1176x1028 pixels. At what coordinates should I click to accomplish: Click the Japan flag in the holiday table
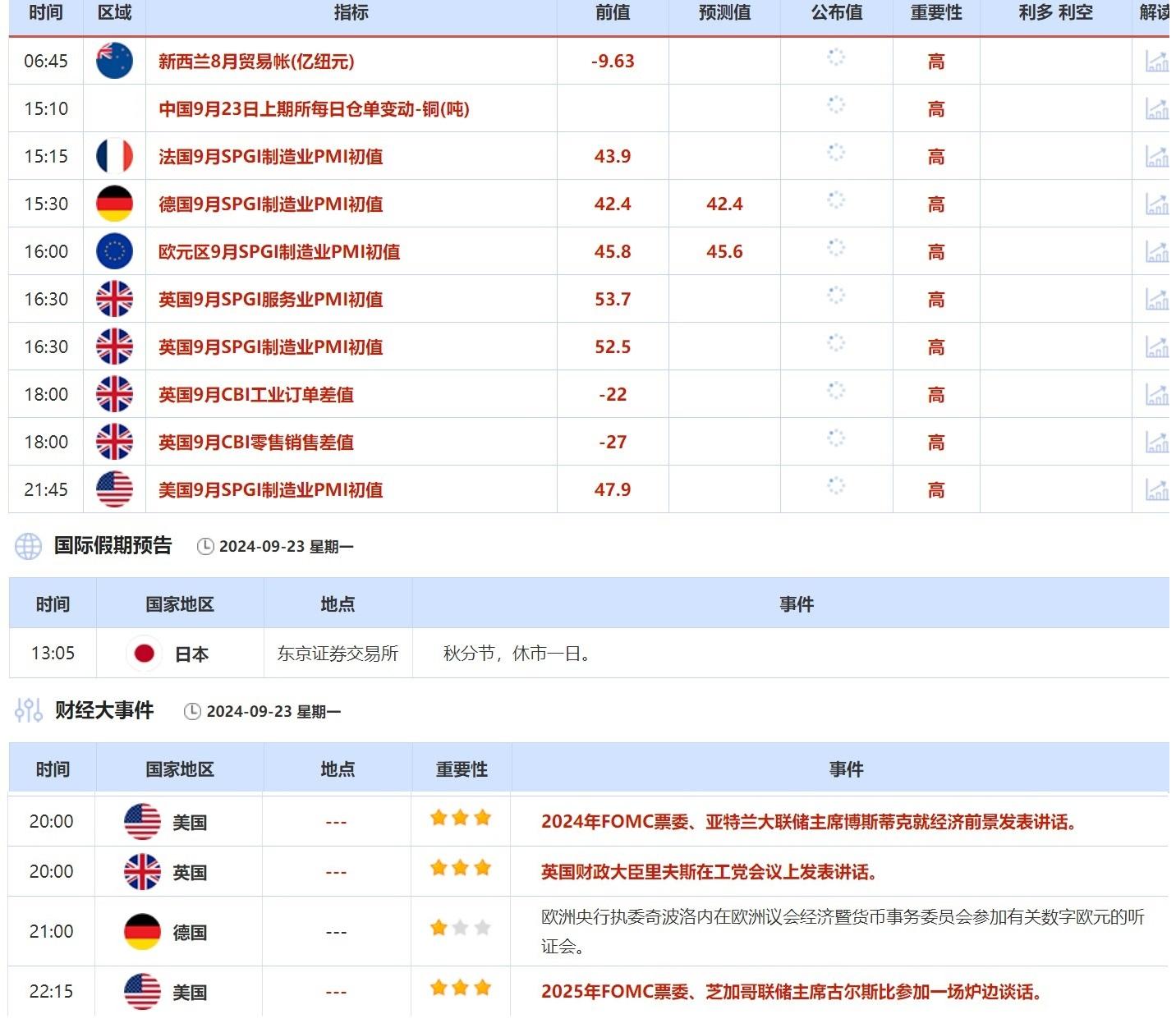pos(145,654)
